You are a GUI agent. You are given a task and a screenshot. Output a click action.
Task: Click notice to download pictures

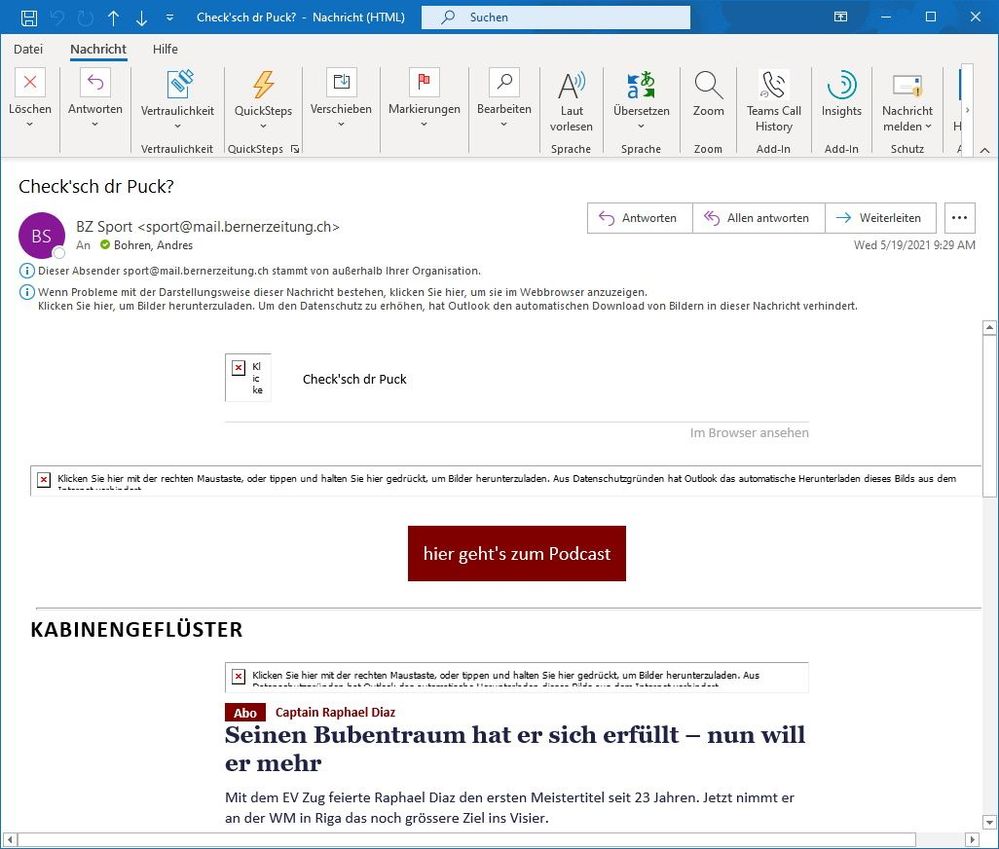point(447,306)
